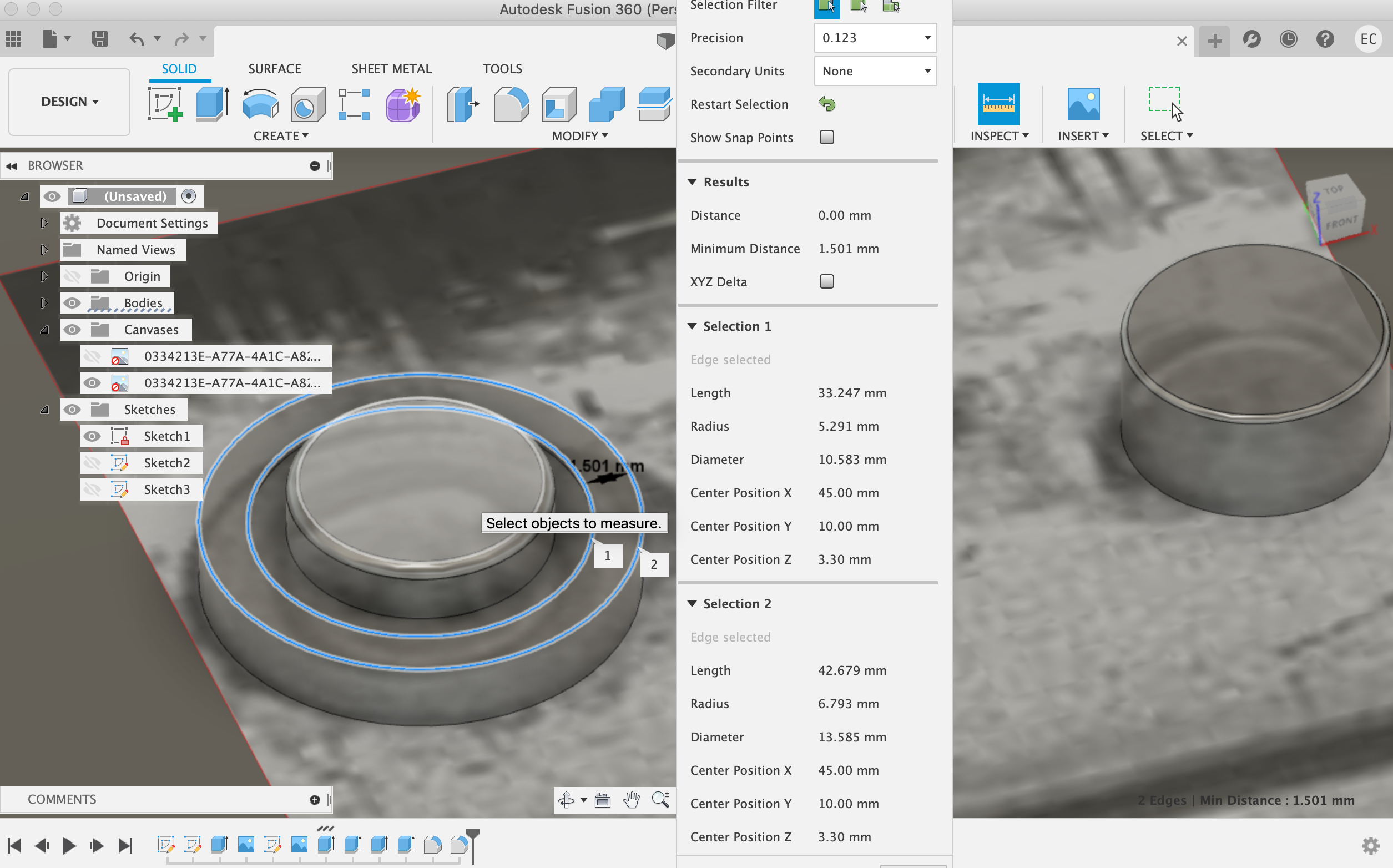Expand the Document Settings node
Viewport: 1393px width, 868px height.
(44, 223)
